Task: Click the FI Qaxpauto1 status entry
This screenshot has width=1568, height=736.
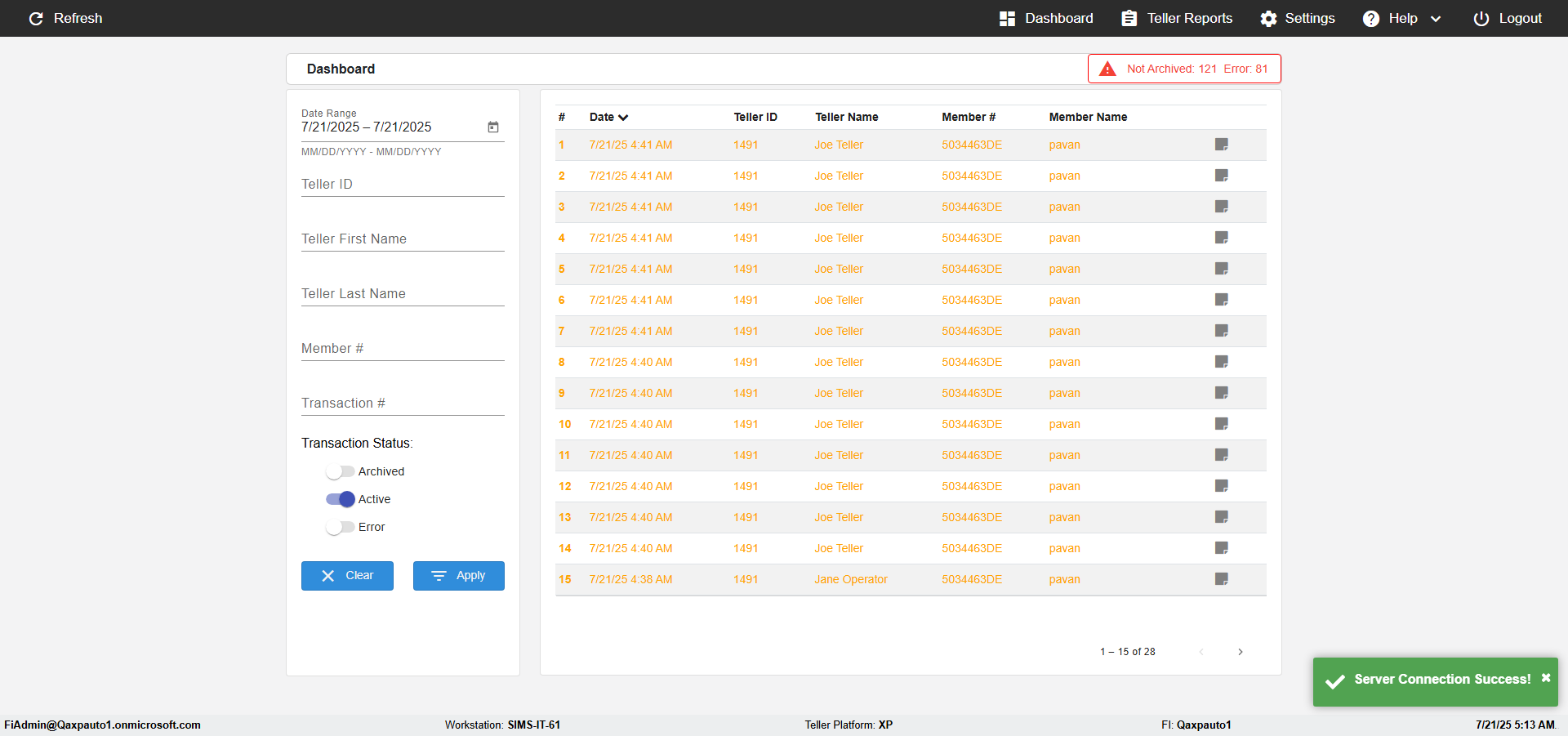Action: 1196,725
